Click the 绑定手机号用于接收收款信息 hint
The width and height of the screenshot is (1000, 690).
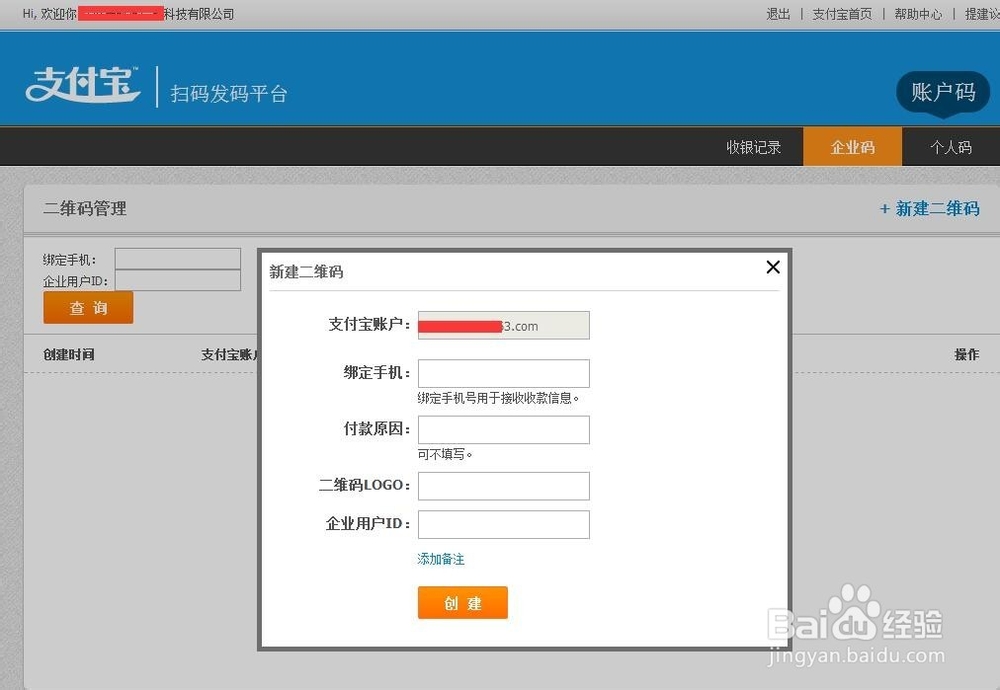point(498,399)
